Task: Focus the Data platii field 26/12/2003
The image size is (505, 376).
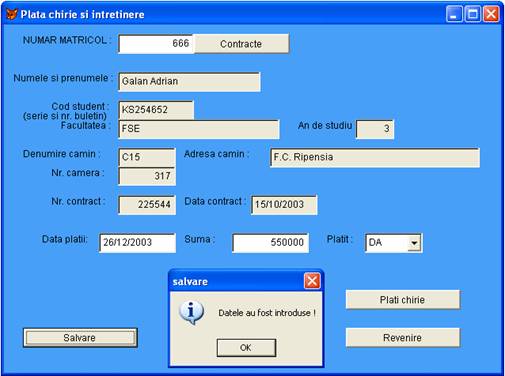Action: click(137, 243)
